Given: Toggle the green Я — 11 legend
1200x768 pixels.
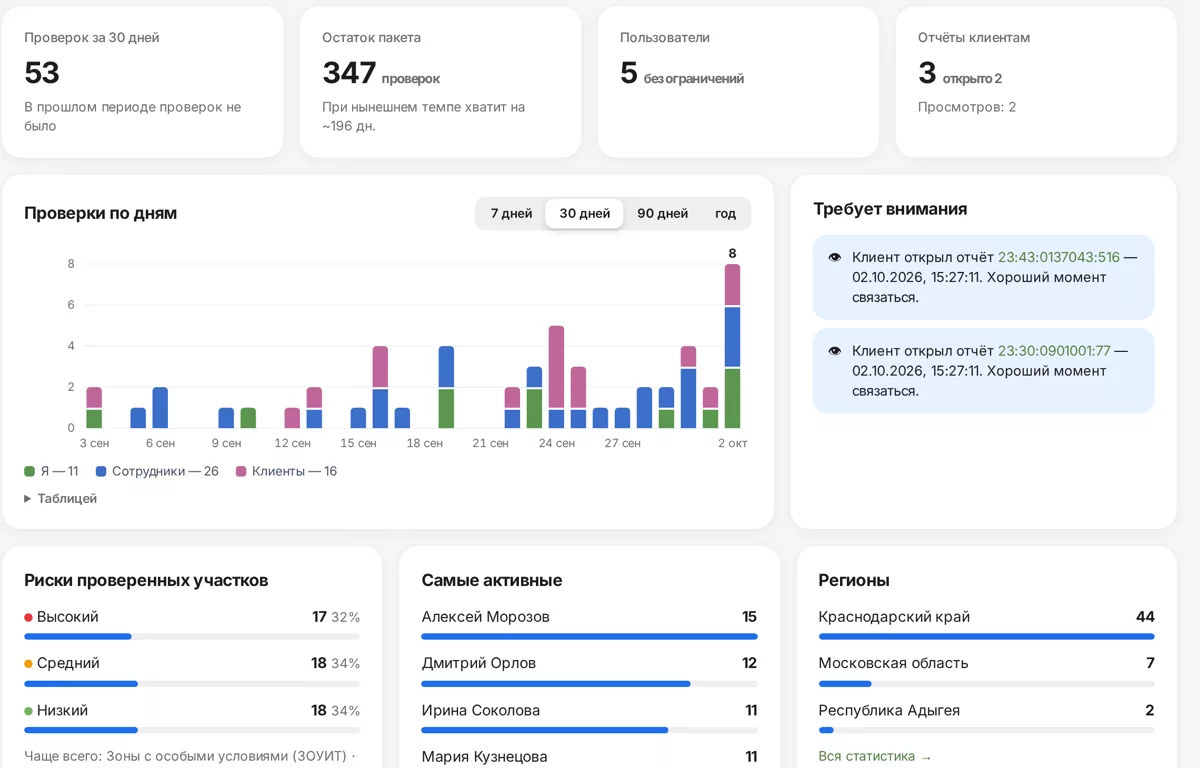Looking at the screenshot, I should point(51,471).
